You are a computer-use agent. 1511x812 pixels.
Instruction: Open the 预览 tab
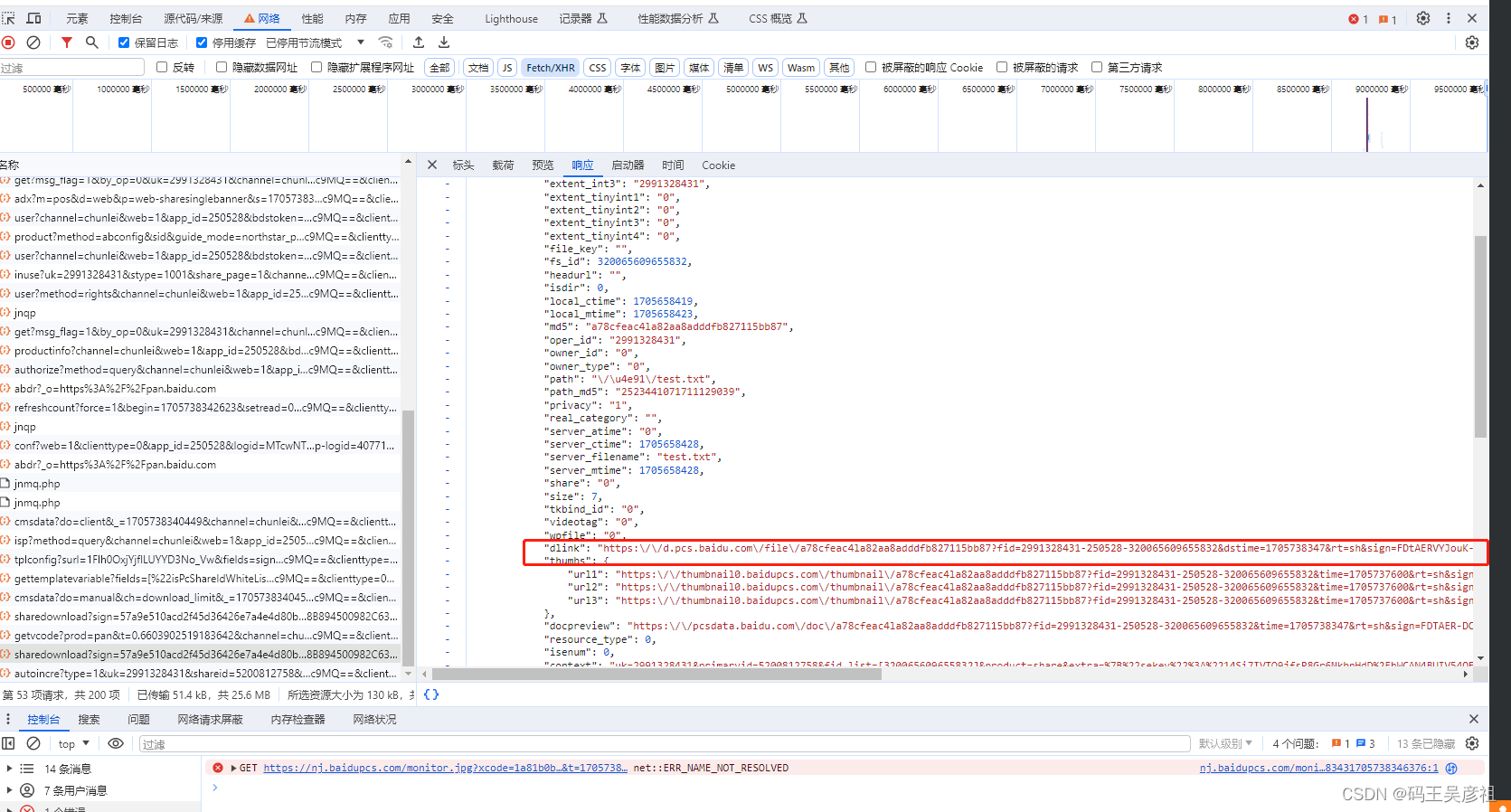pos(543,165)
